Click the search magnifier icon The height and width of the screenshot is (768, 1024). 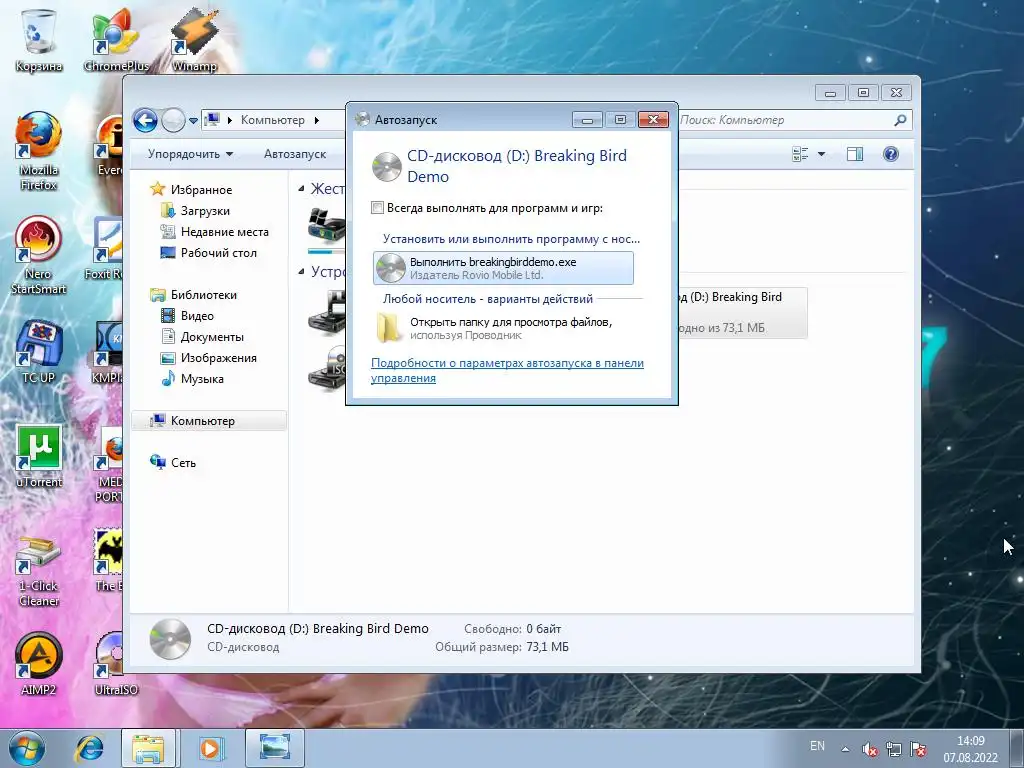point(901,120)
